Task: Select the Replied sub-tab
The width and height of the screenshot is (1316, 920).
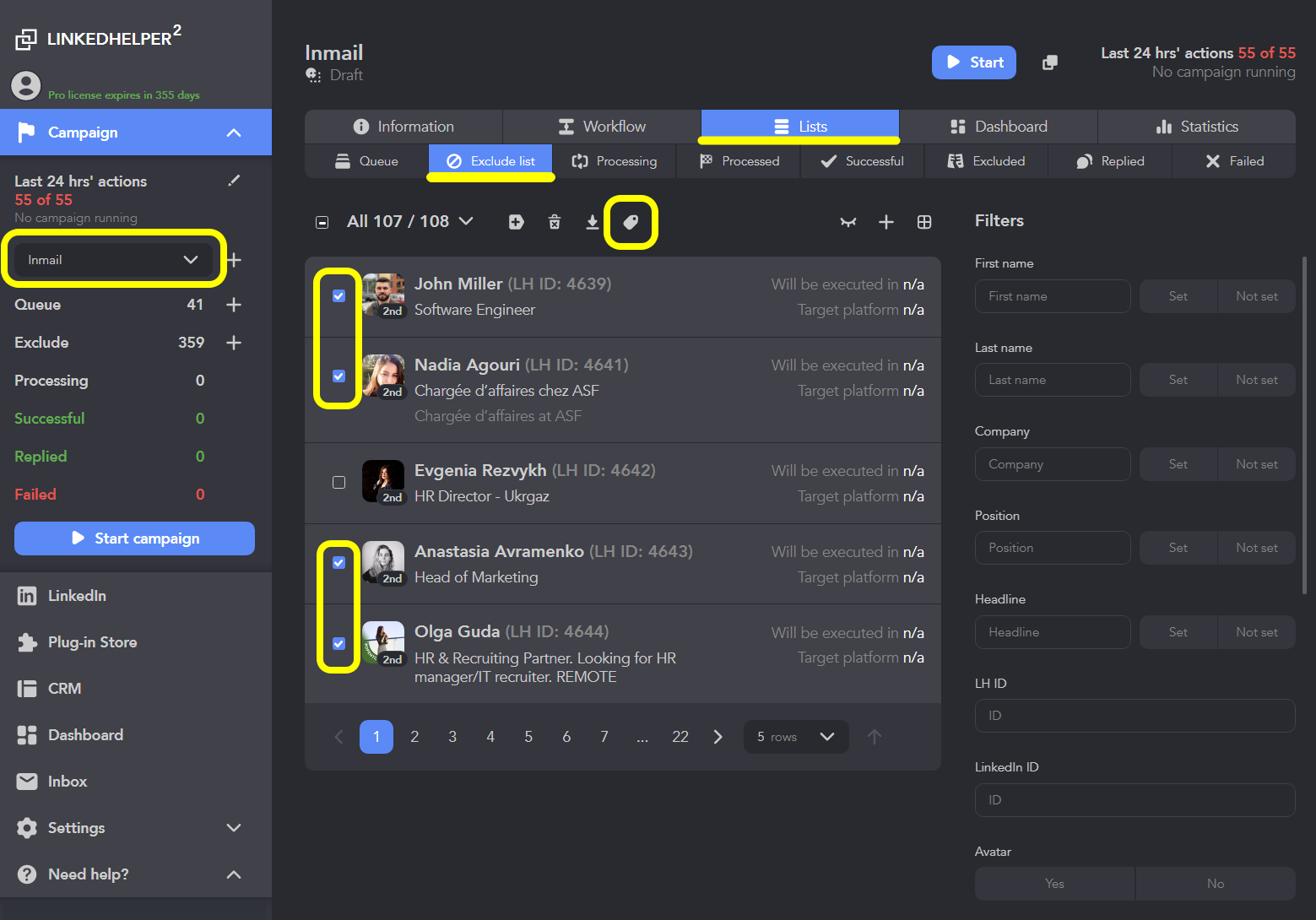Action: point(1110,161)
